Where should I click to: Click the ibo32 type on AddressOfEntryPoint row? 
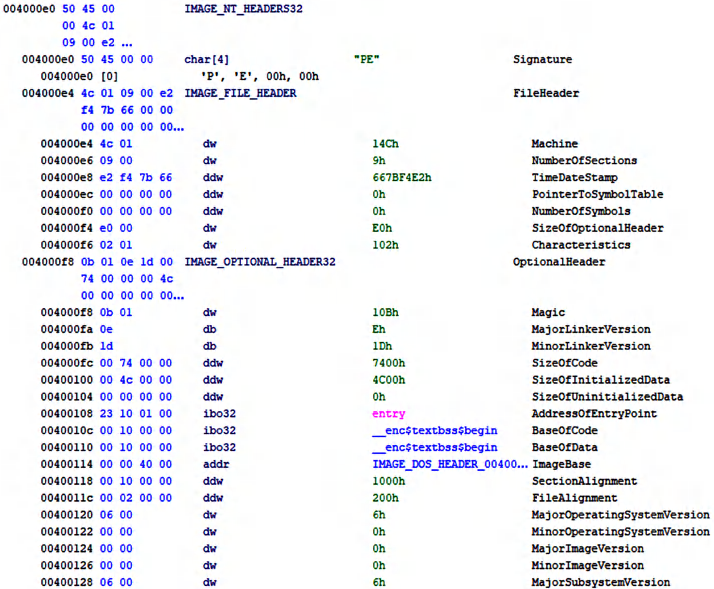click(x=219, y=414)
